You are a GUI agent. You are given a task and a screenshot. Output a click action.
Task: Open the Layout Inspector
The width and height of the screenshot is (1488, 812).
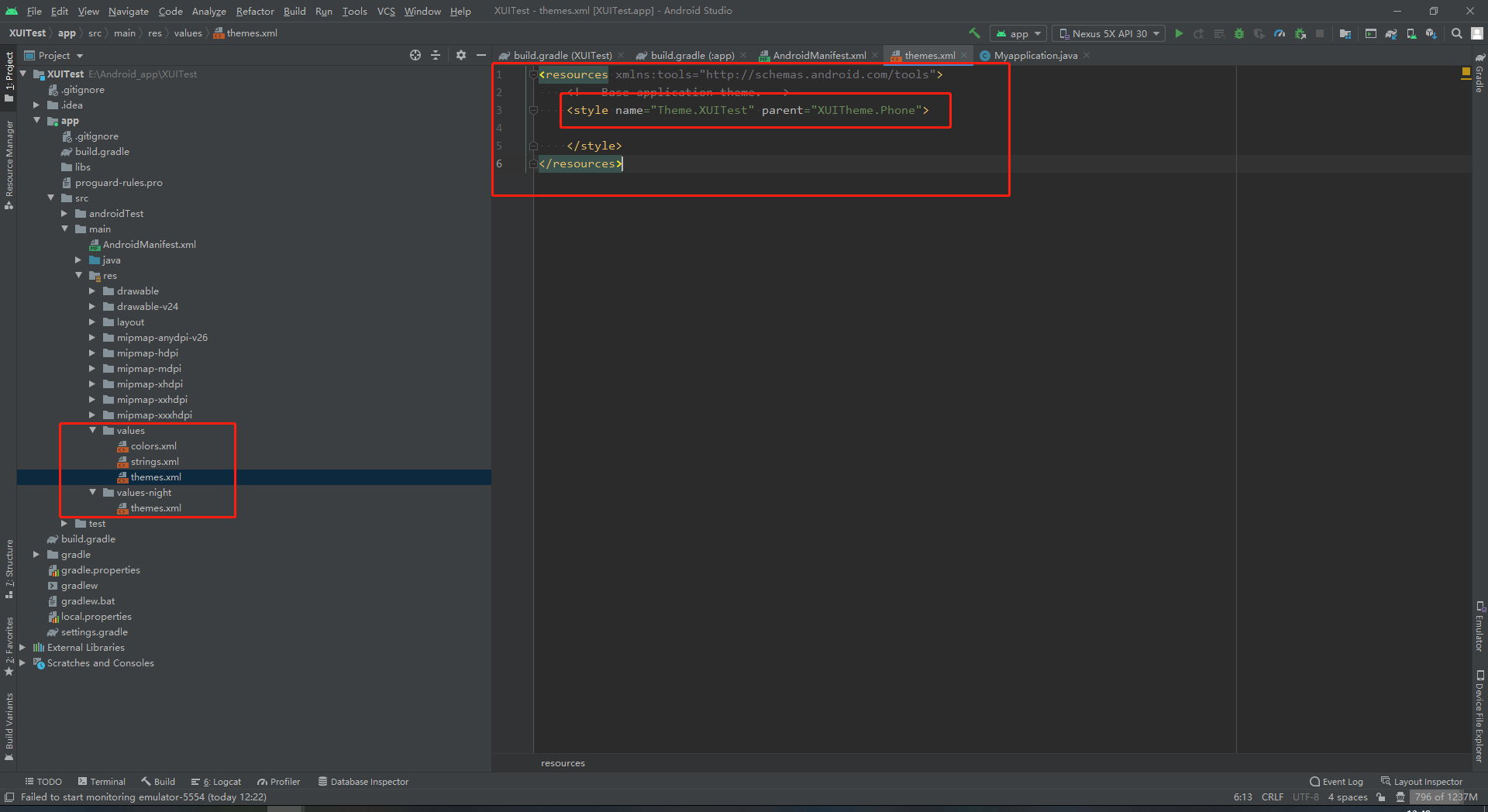pyautogui.click(x=1421, y=781)
